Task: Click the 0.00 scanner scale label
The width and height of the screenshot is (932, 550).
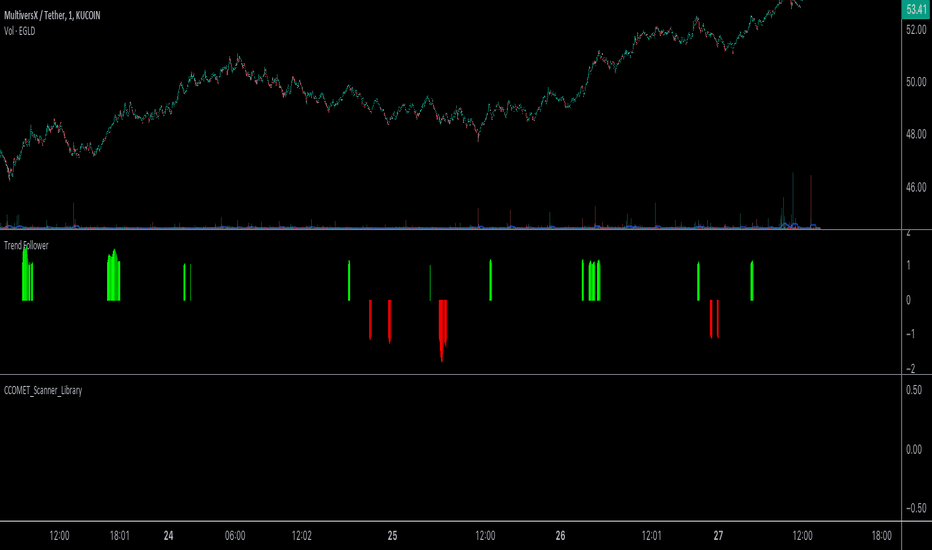Action: click(914, 450)
